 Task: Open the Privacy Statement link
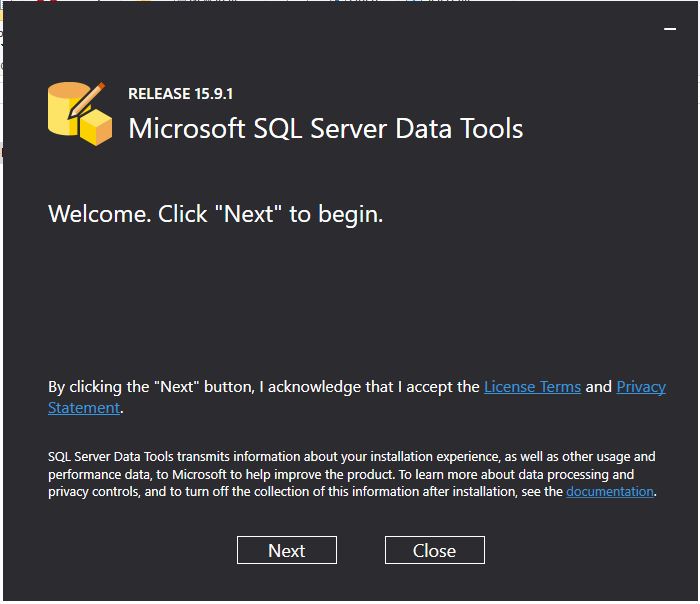click(641, 387)
